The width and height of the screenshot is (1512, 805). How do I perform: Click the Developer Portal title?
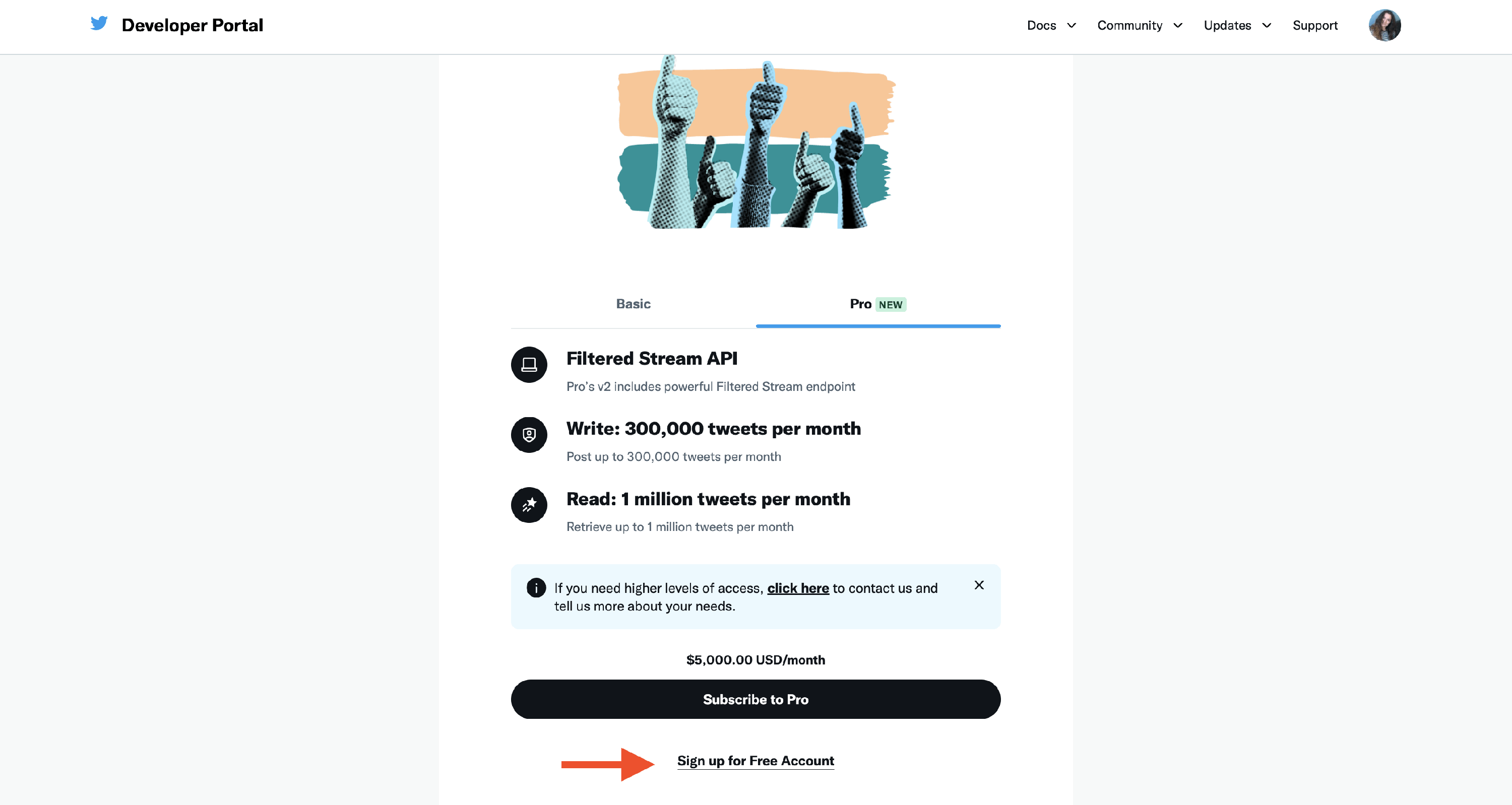click(192, 25)
